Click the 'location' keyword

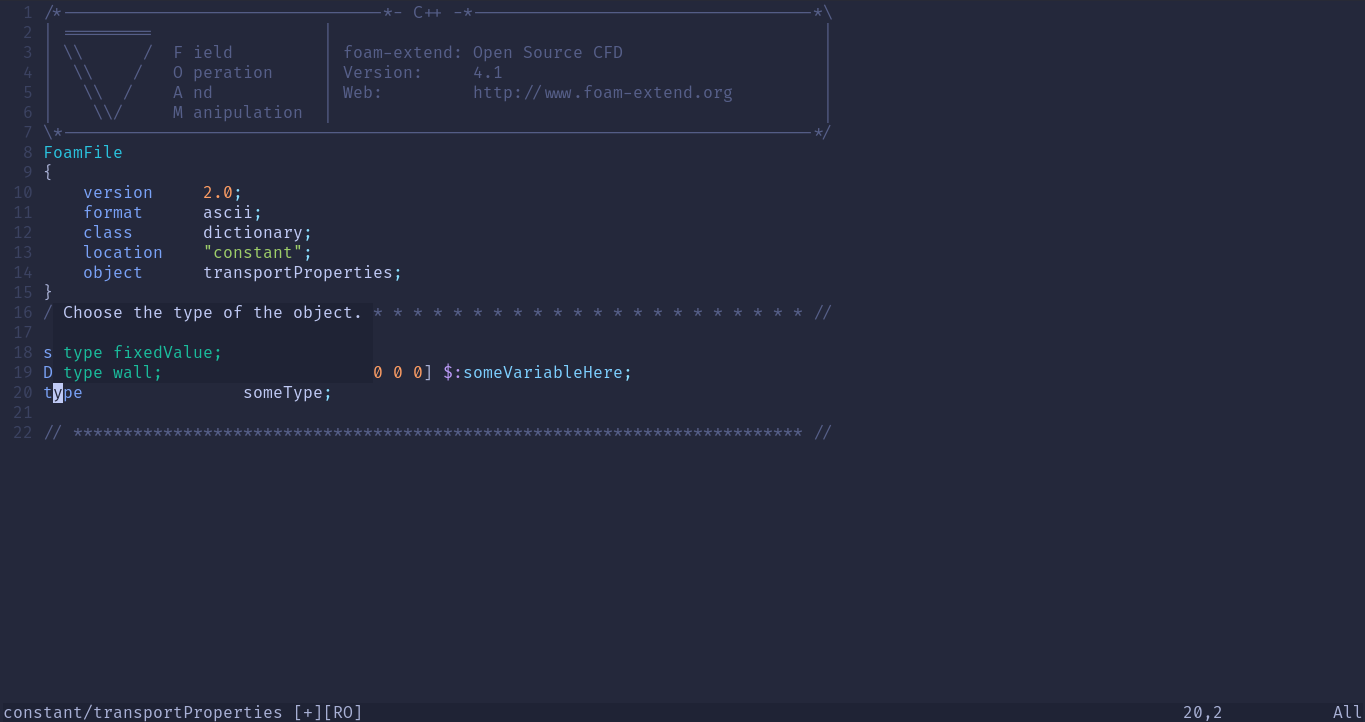click(x=123, y=252)
